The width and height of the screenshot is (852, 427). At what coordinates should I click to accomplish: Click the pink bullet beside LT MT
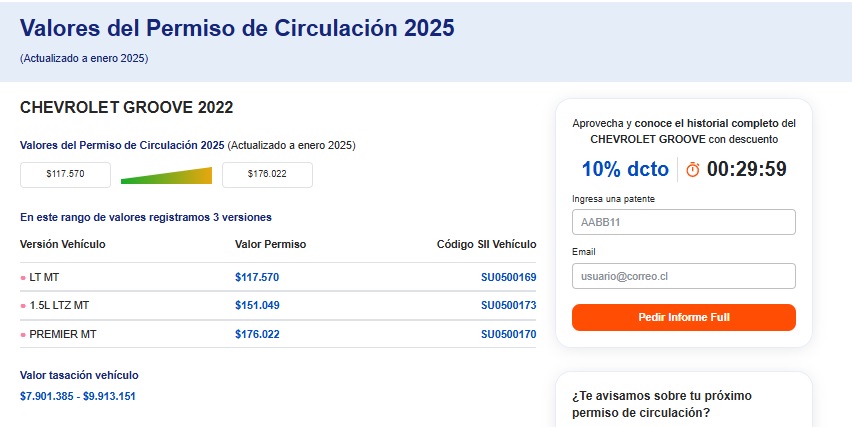pyautogui.click(x=23, y=278)
